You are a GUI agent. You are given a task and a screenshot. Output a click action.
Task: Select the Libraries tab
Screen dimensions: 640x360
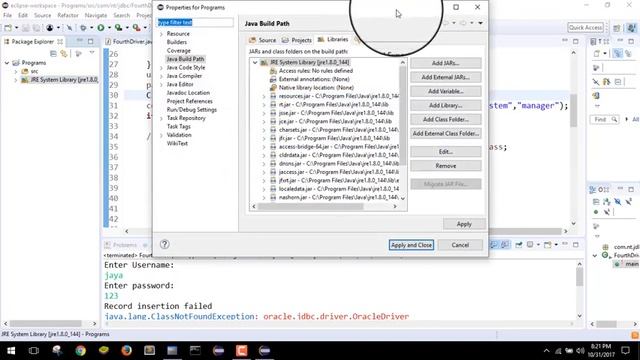(333, 40)
